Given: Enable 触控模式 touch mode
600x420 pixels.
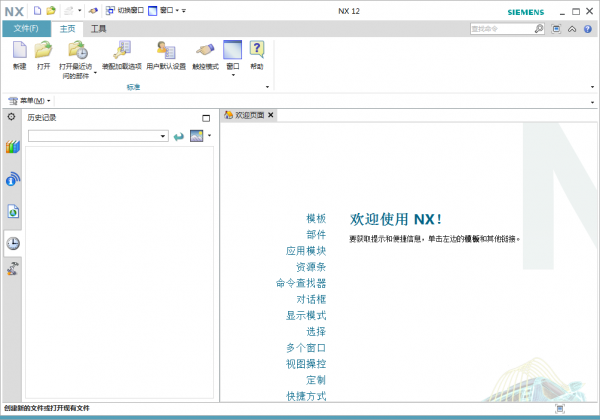Looking at the screenshot, I should click(x=205, y=55).
